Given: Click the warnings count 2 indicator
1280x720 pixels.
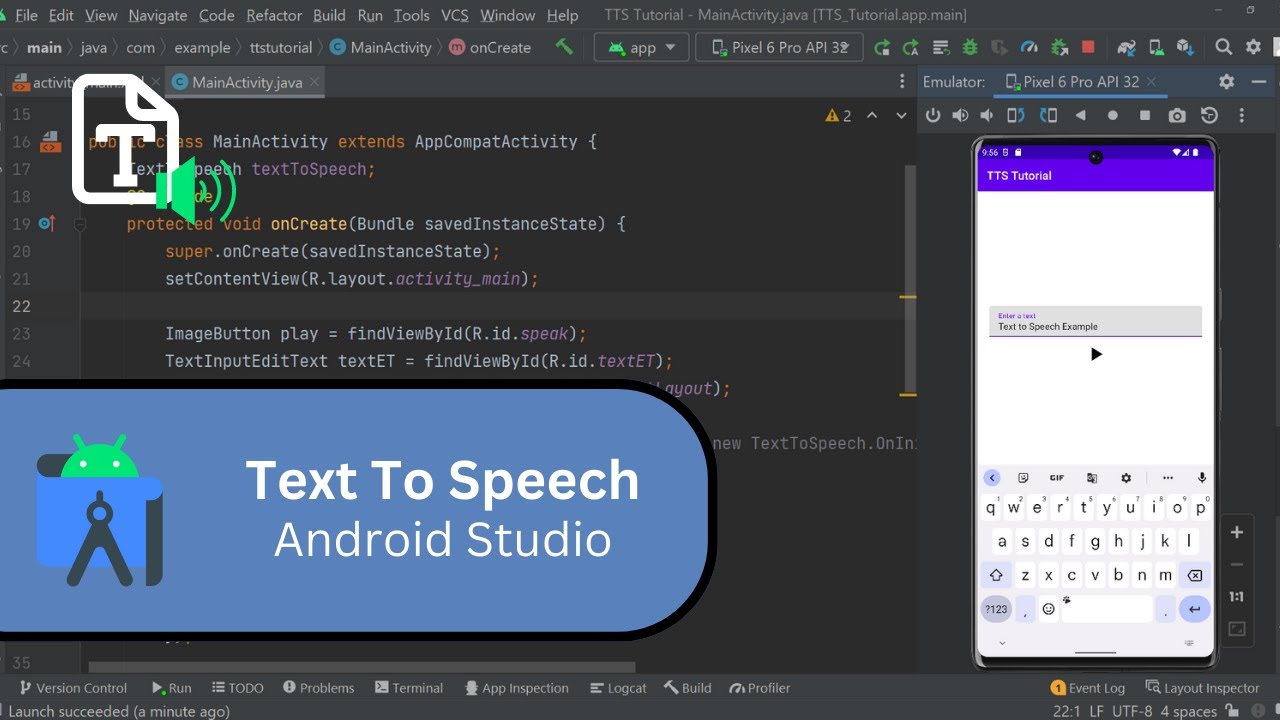Looking at the screenshot, I should click(839, 116).
